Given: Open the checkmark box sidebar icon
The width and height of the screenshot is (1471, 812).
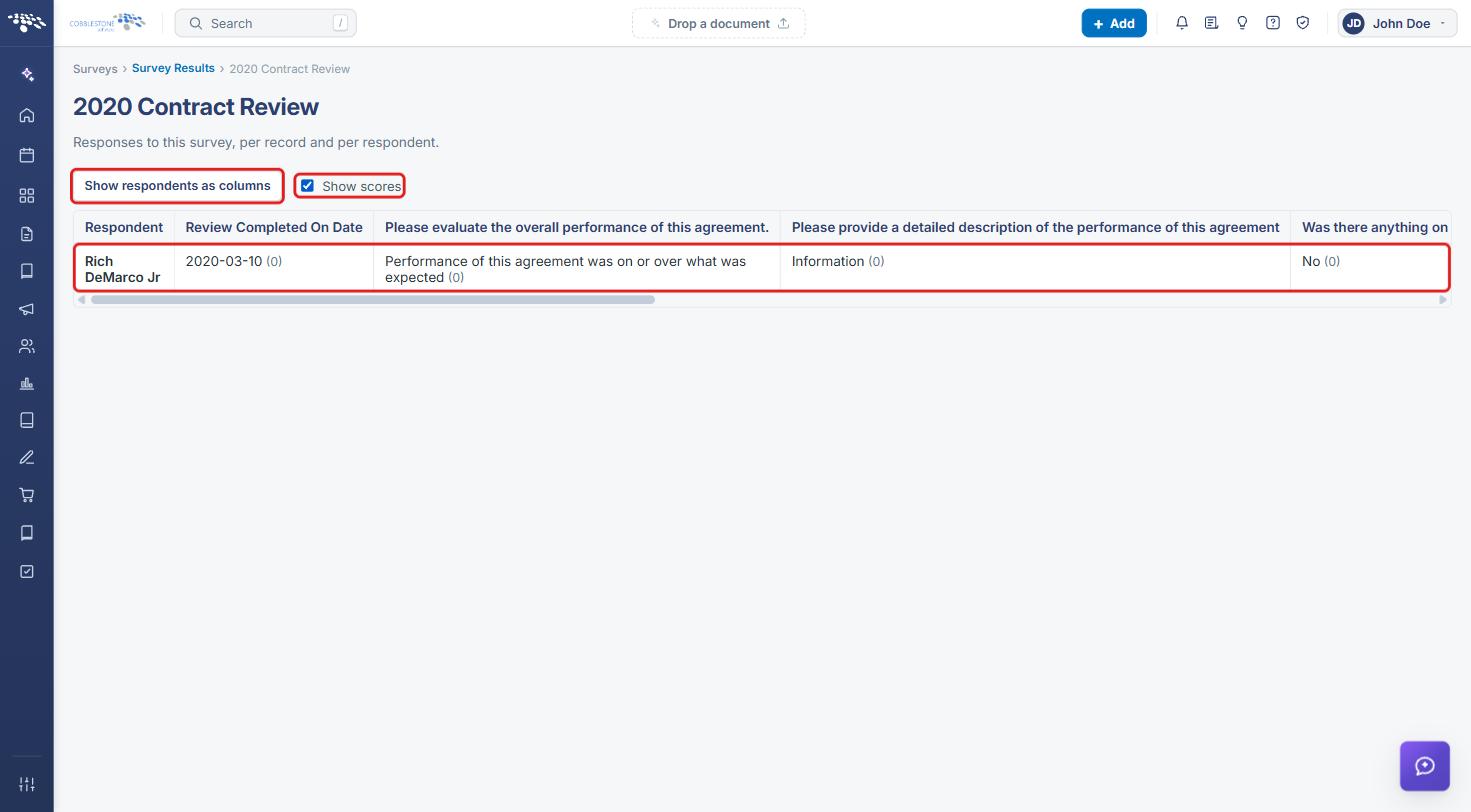Looking at the screenshot, I should point(27,571).
